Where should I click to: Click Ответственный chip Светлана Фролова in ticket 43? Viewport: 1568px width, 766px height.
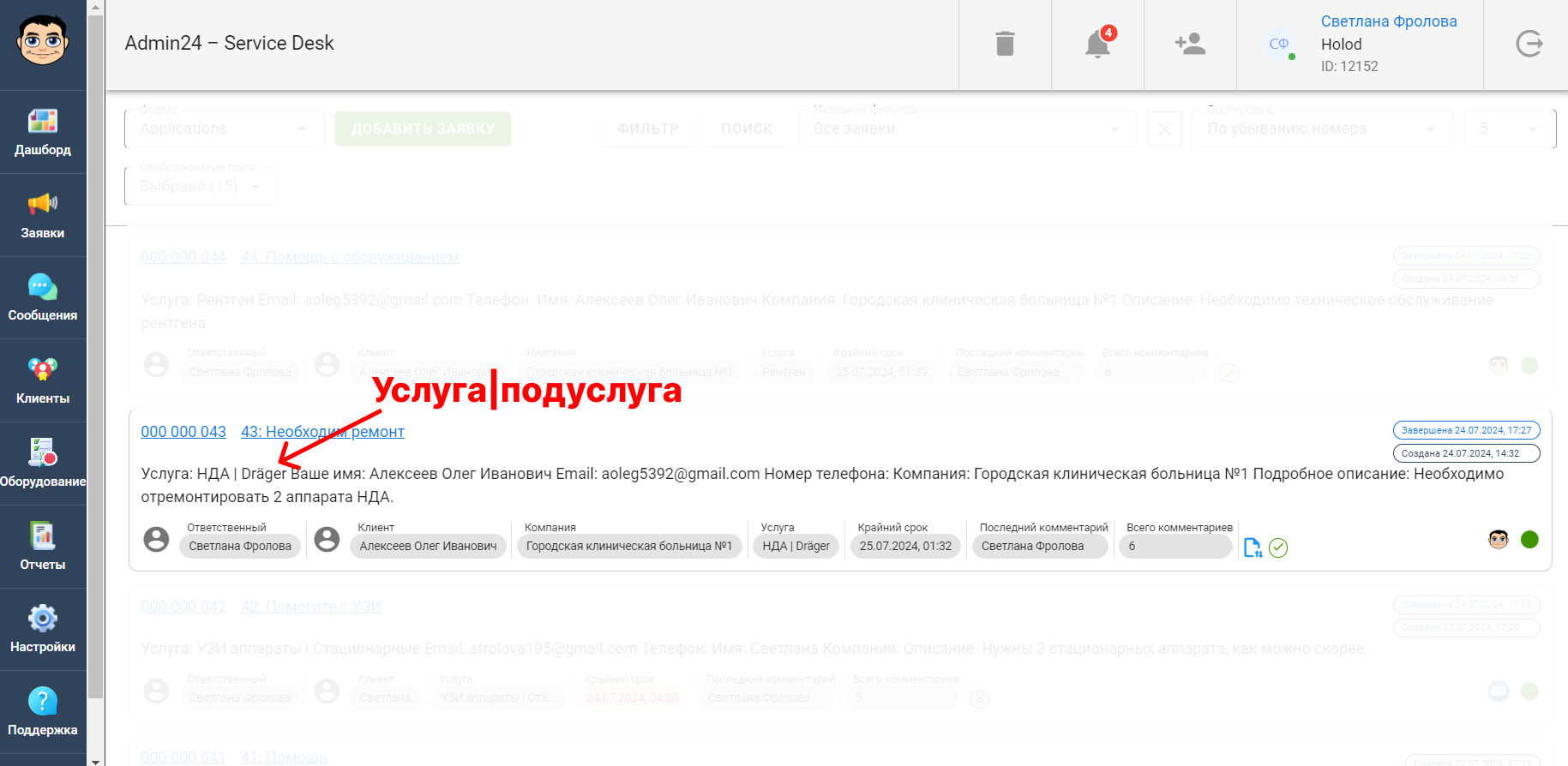point(240,546)
